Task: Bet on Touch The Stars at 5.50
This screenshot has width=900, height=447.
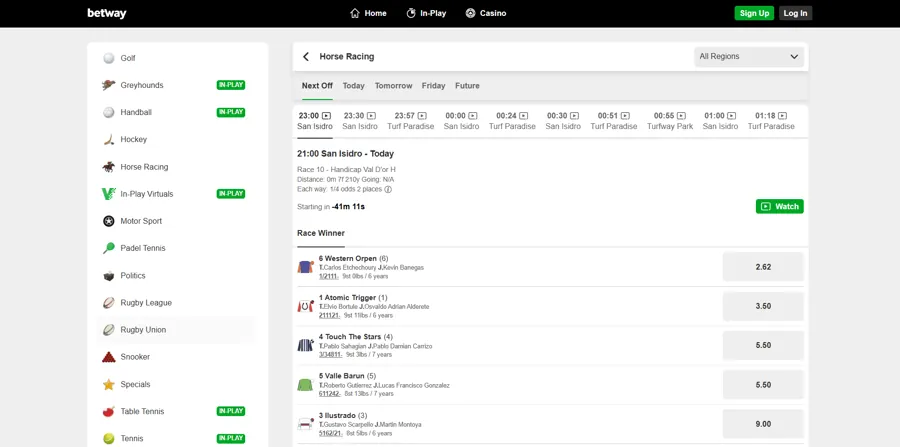Action: (763, 345)
